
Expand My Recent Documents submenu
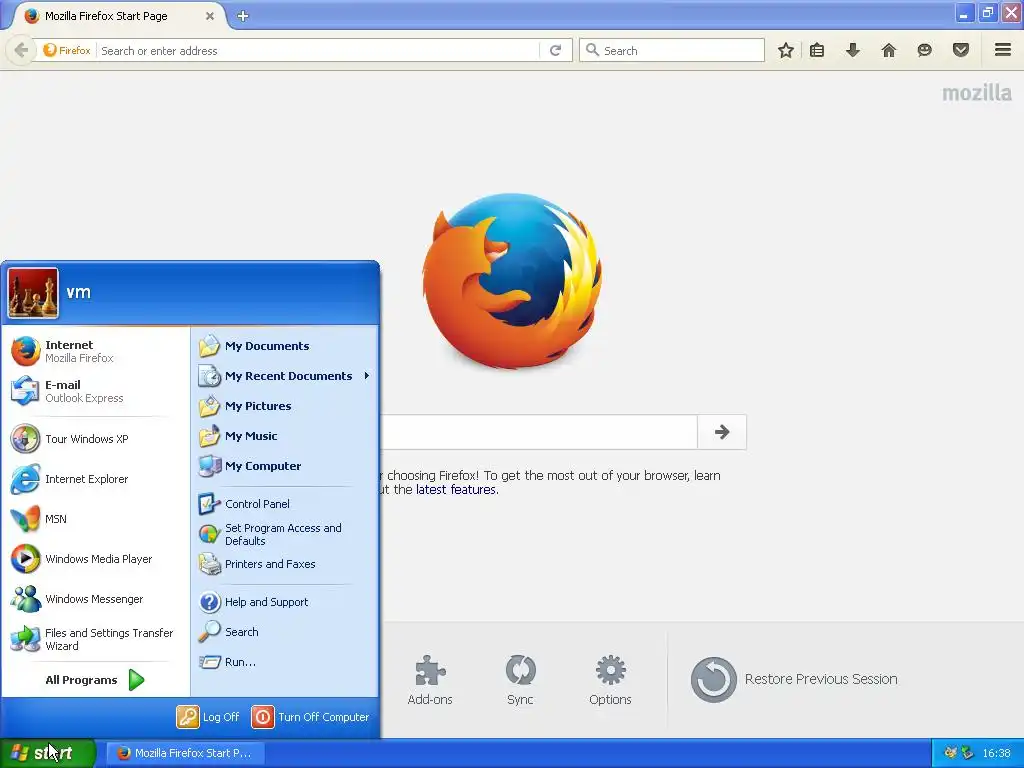(x=285, y=376)
